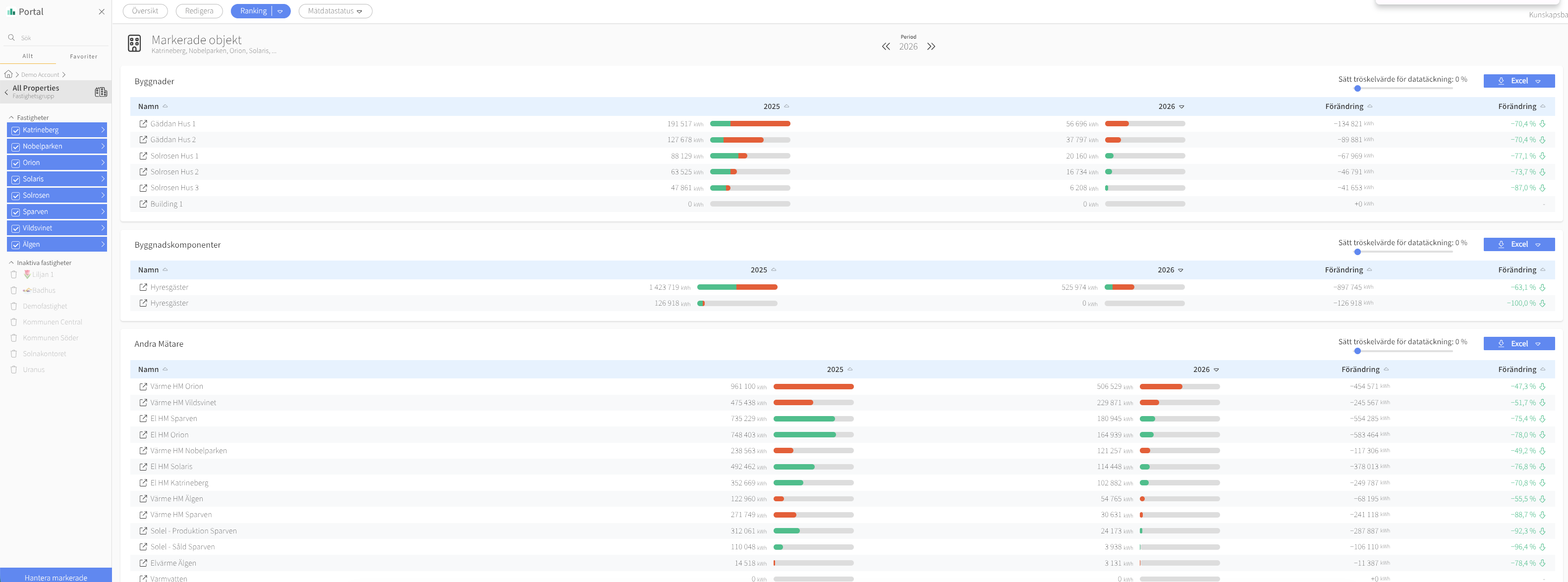Click the trash icon beside Liljan 1
This screenshot has height=582, width=1568.
tap(14, 274)
